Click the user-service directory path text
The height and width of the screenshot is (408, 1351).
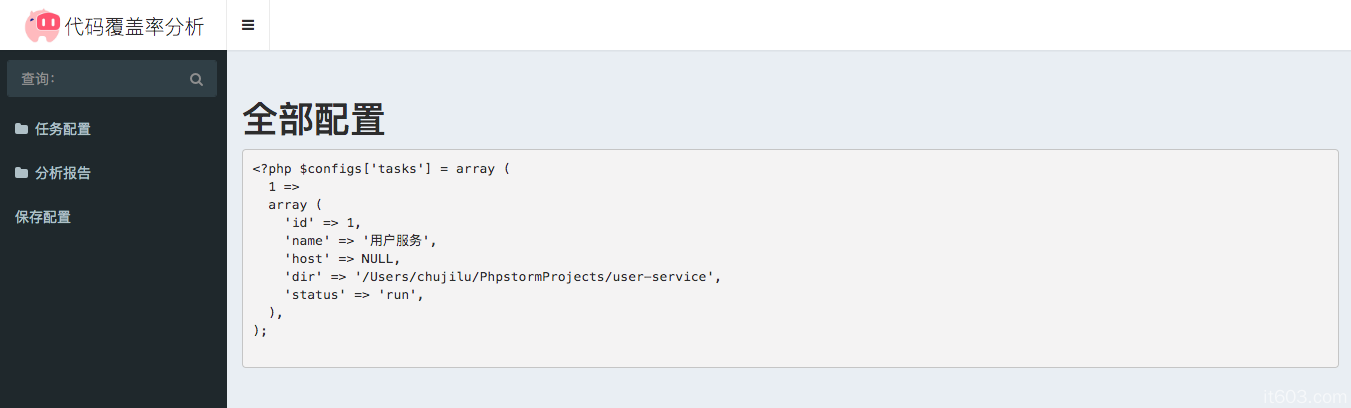(x=537, y=277)
